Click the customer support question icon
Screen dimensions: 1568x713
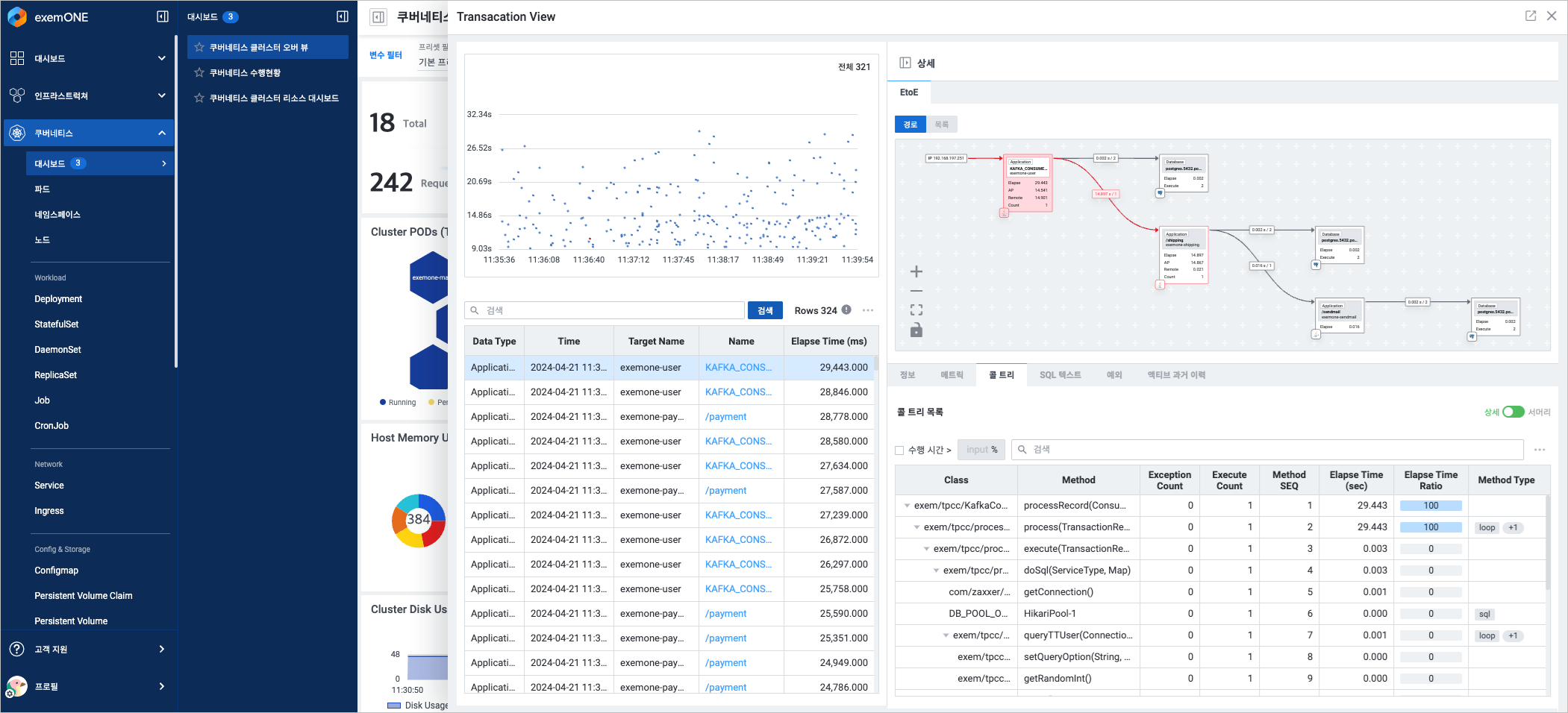tap(16, 649)
